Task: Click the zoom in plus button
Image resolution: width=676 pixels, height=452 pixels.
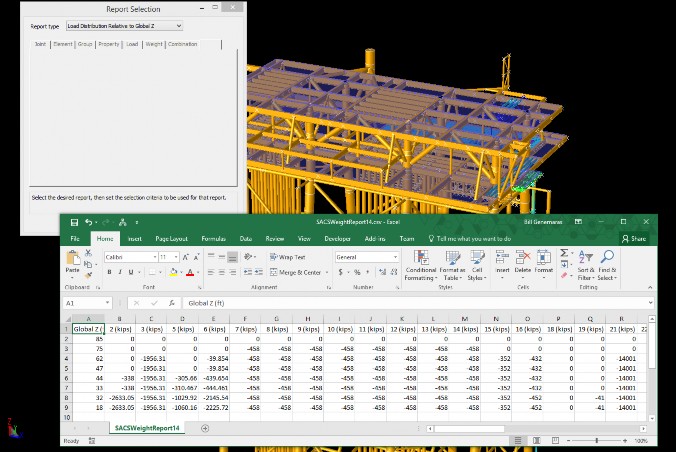Action: coord(625,441)
